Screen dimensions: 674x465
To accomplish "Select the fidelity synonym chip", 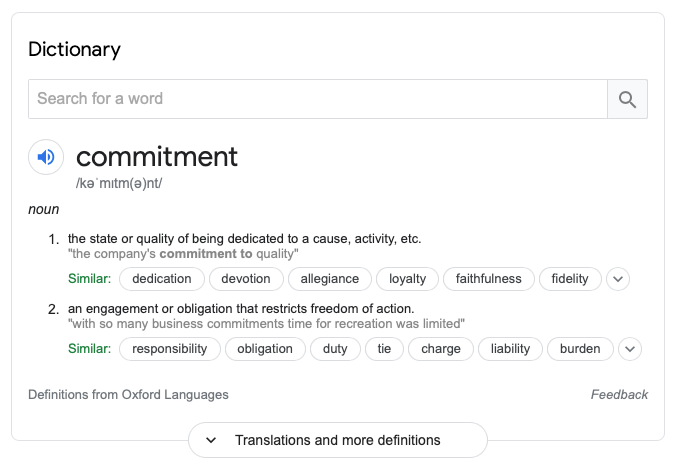I will 570,279.
